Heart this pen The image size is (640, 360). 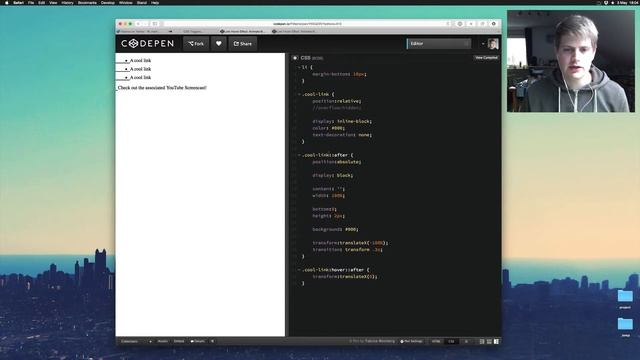click(x=219, y=43)
